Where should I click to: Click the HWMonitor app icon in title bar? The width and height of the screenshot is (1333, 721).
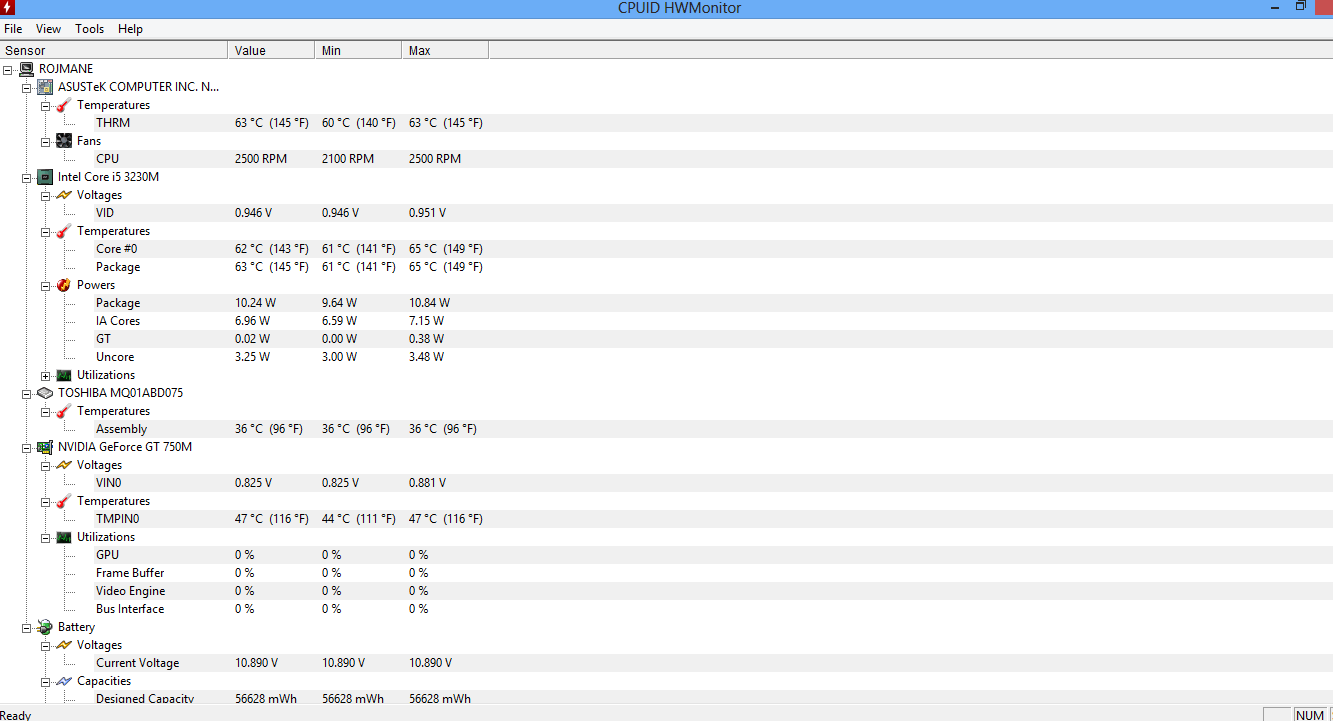pyautogui.click(x=8, y=8)
